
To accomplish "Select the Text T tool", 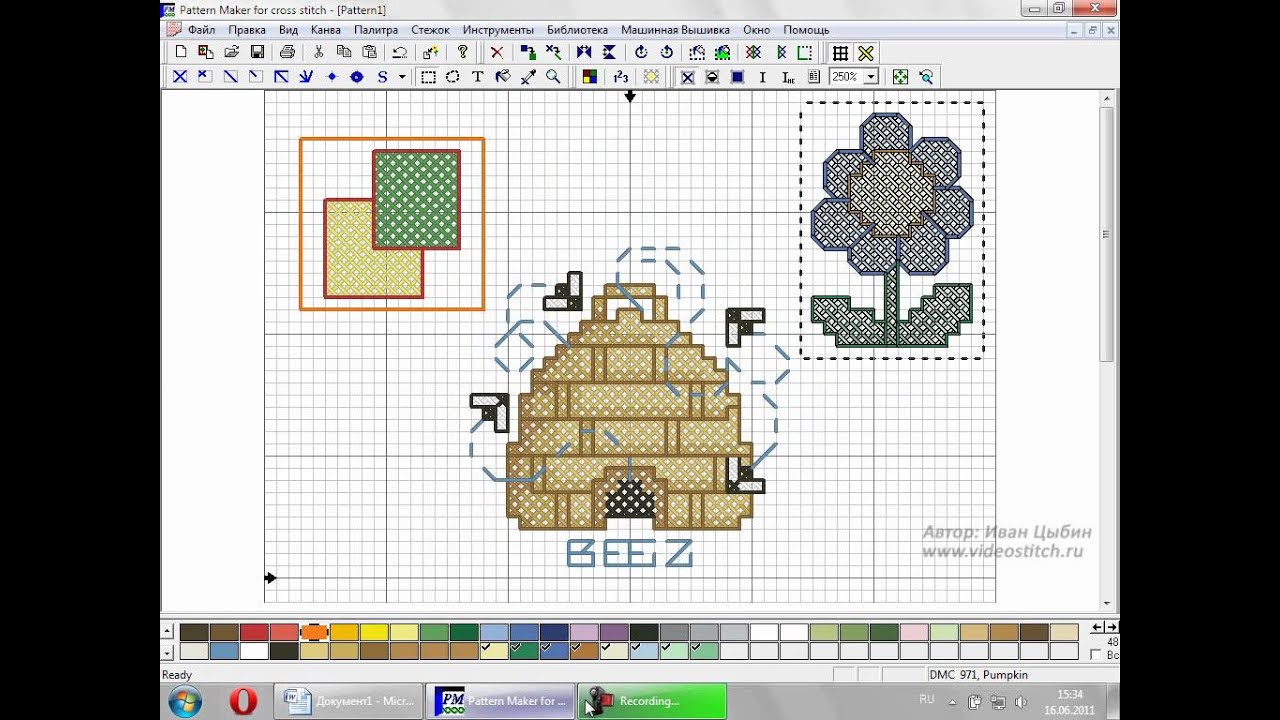I will 478,77.
